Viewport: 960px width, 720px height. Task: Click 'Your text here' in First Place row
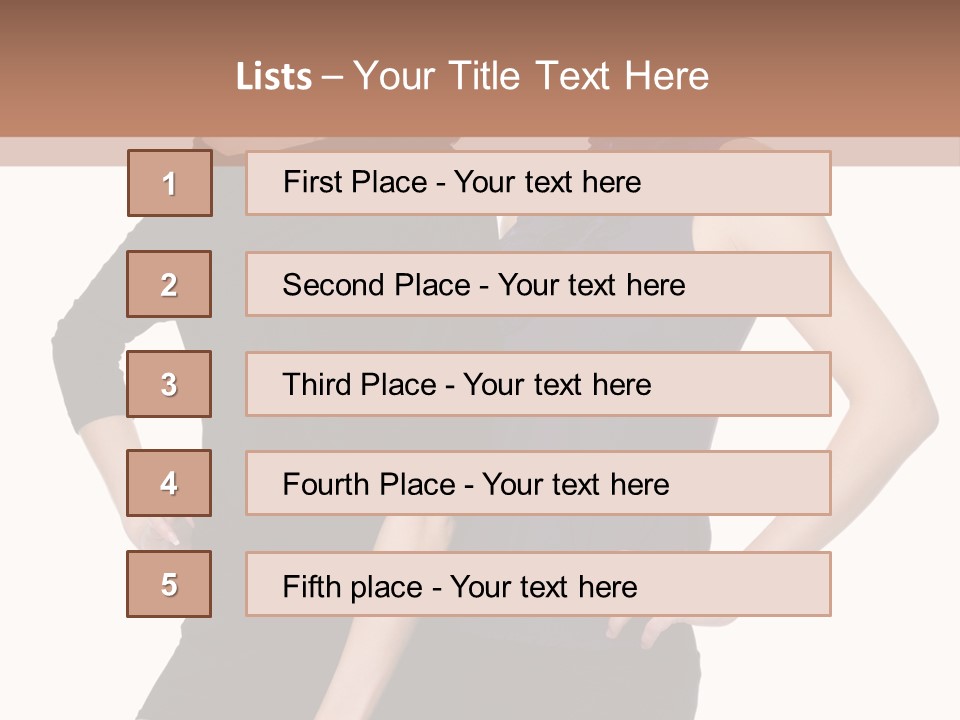pyautogui.click(x=547, y=182)
